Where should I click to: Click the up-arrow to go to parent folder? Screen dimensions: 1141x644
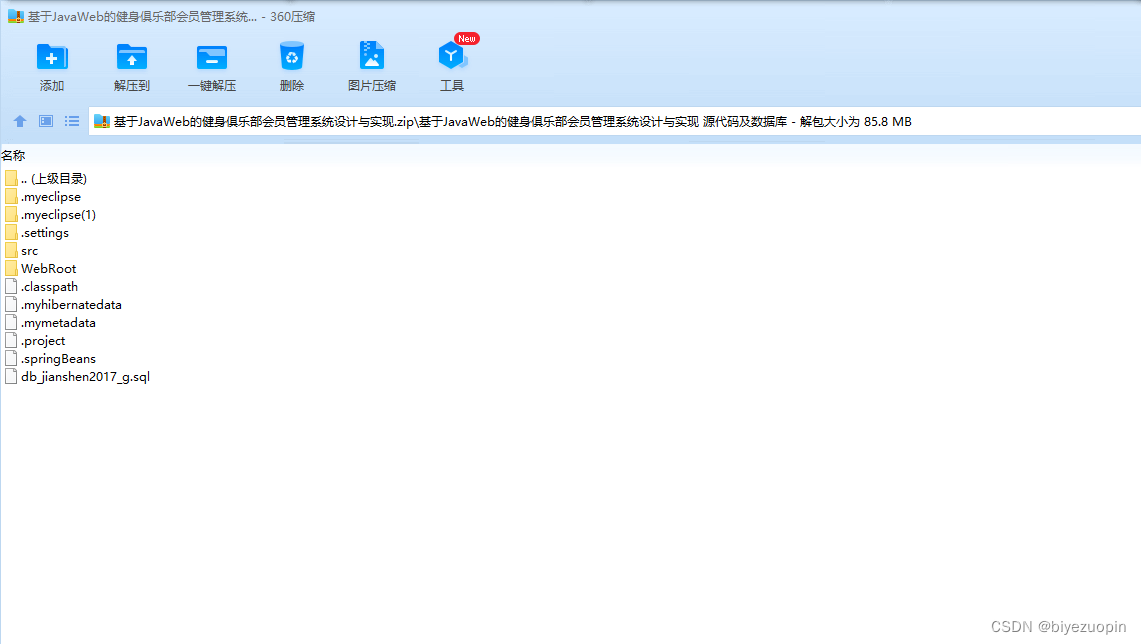[20, 121]
